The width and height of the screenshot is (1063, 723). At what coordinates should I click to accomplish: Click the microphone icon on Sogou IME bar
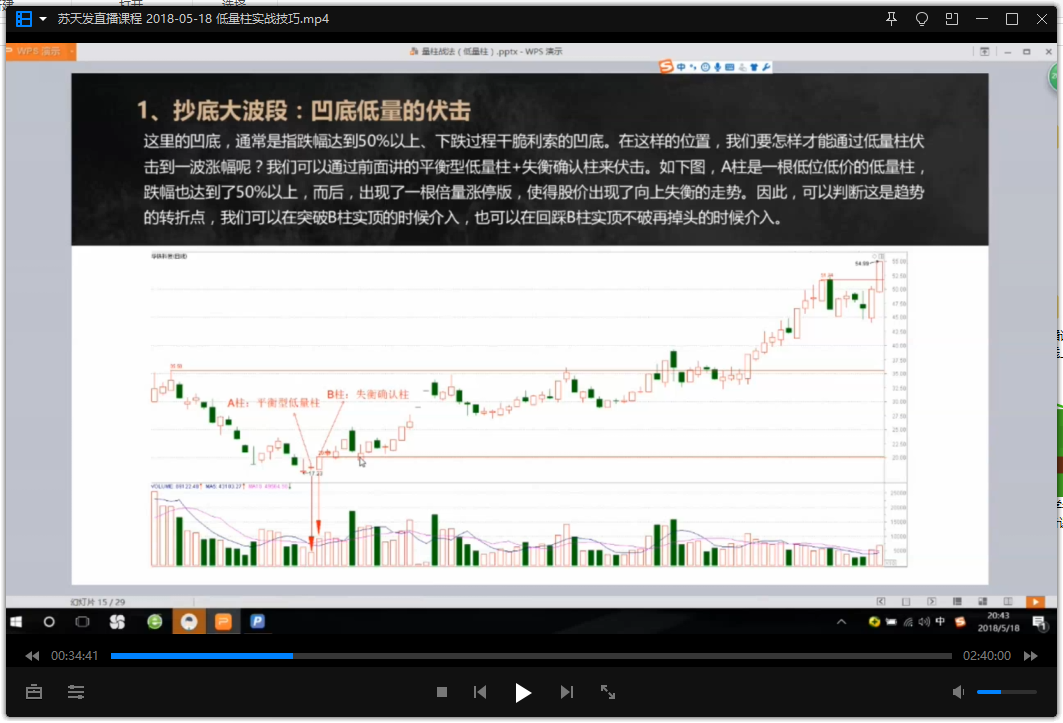(x=717, y=67)
